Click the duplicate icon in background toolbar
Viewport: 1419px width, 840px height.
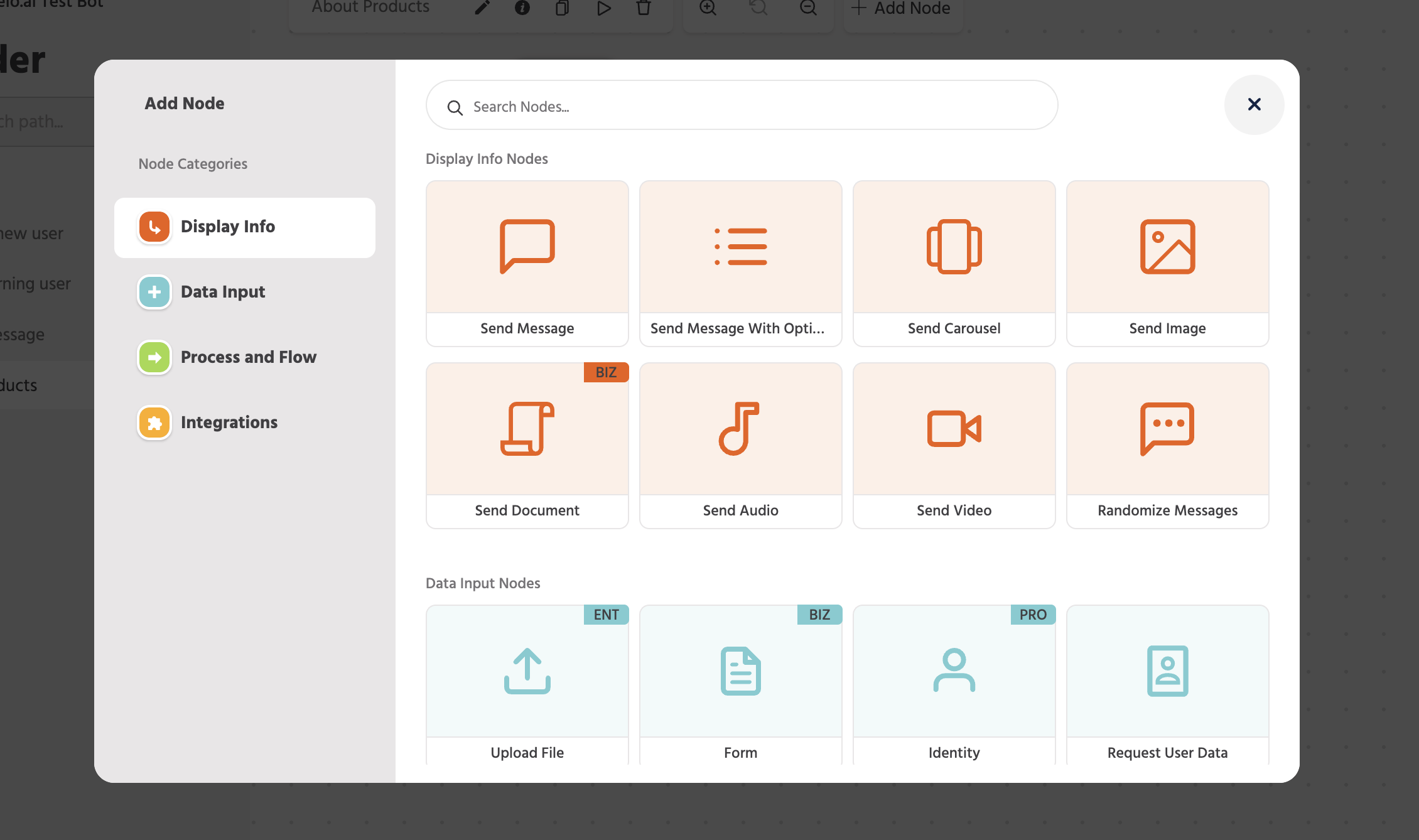[563, 8]
